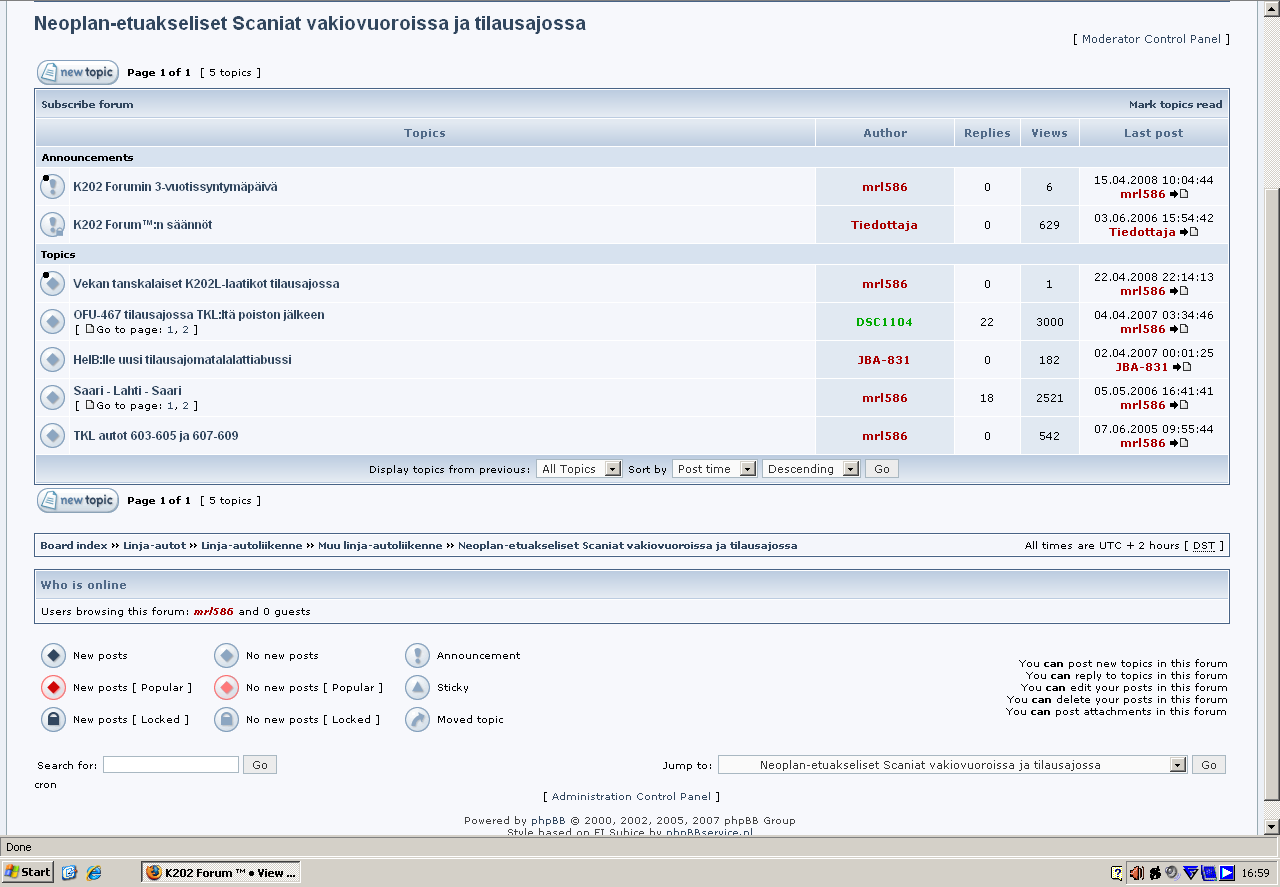Viewport: 1280px width, 887px height.
Task: Open the Descending order dropdown
Action: 810,469
